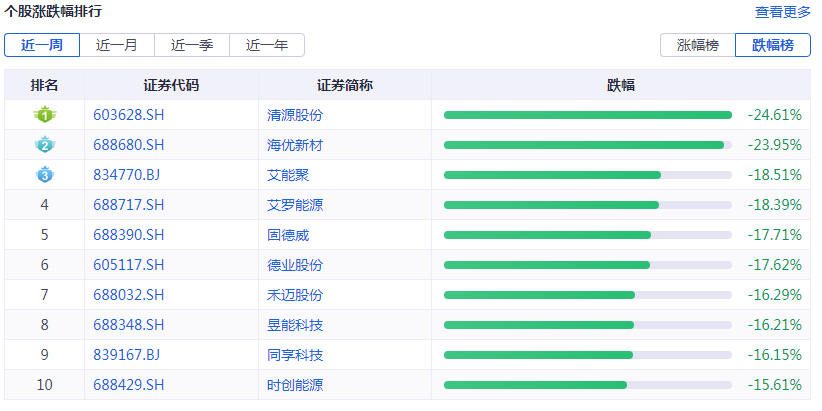
Task: Click the bronze rank 3 medal icon
Action: tap(44, 175)
